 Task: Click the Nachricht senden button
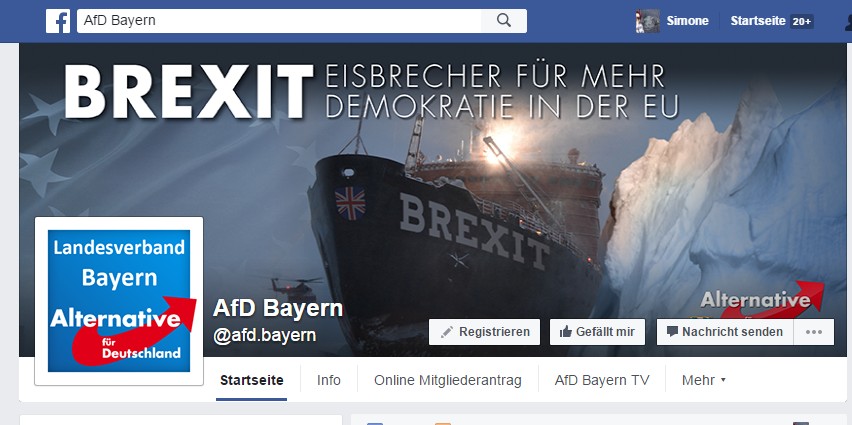pos(725,332)
